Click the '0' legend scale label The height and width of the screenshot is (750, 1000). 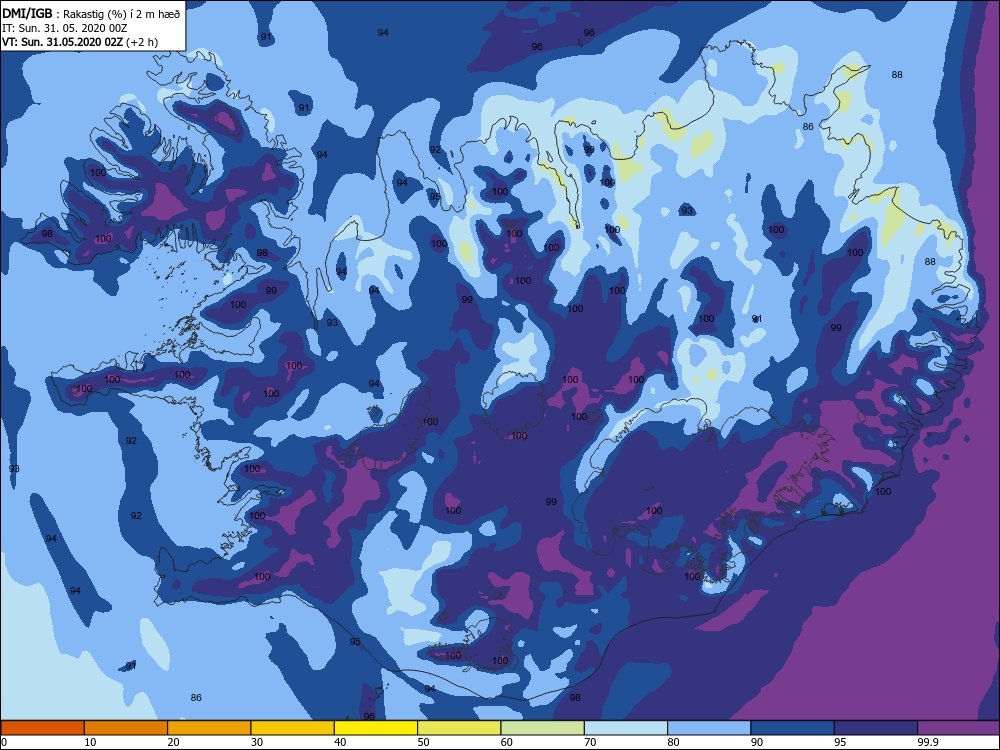pos(4,742)
